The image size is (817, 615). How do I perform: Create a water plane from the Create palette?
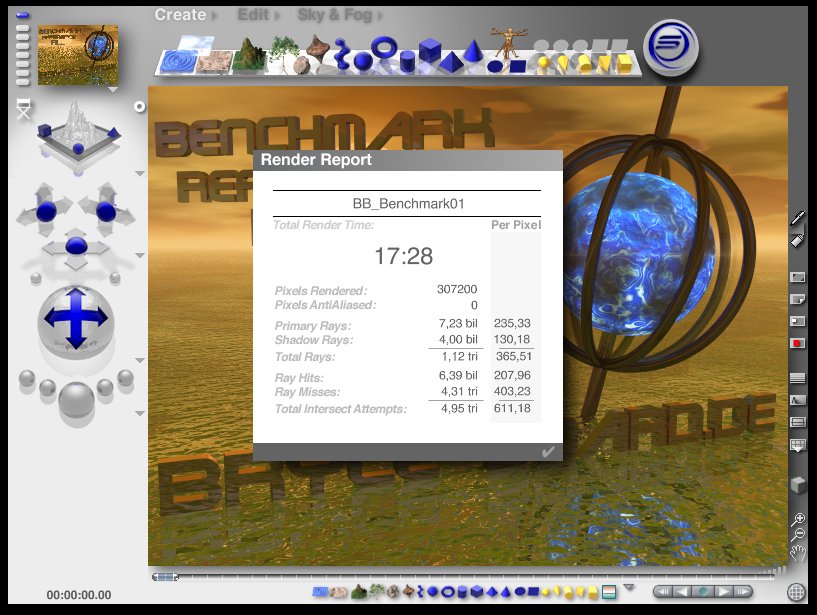[177, 62]
